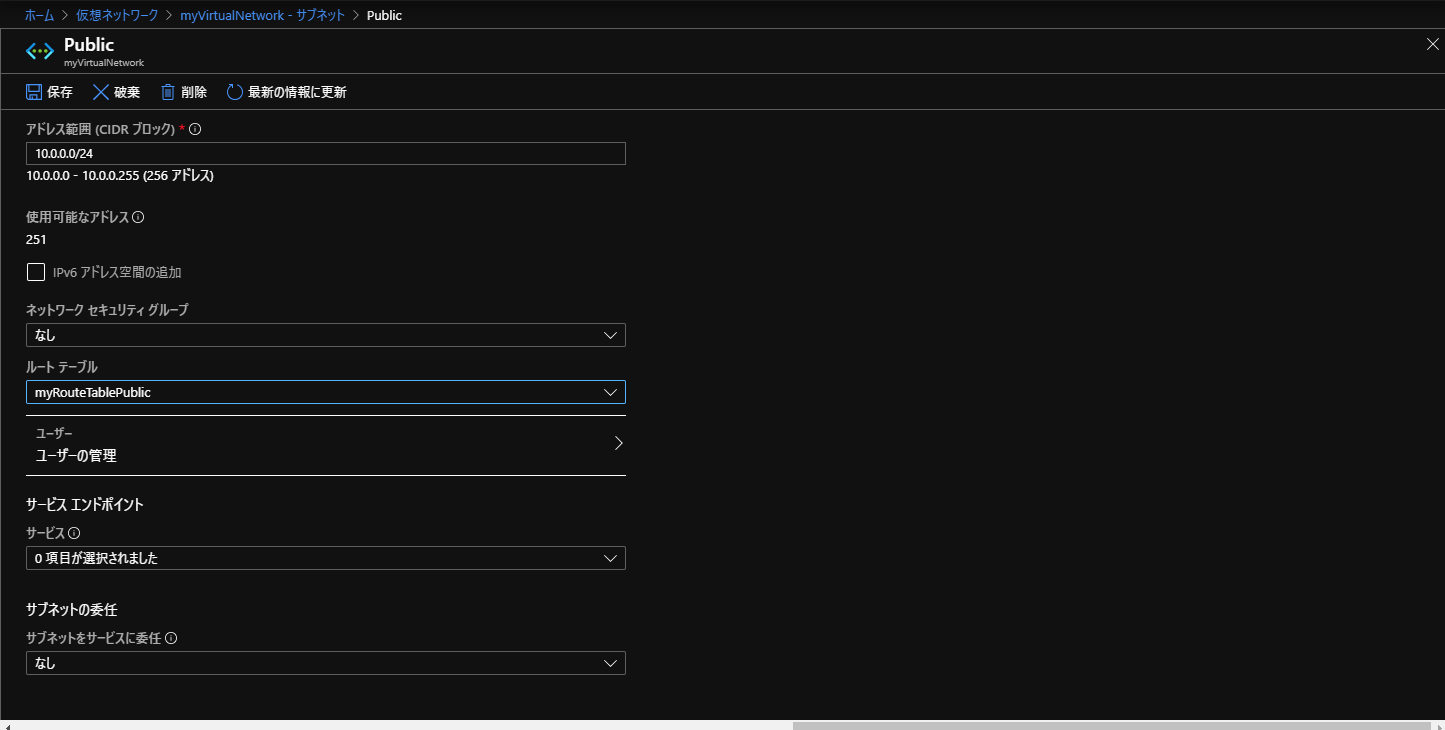This screenshot has height=730, width=1445.
Task: Open the サービス endpoint dropdown
Action: point(326,558)
